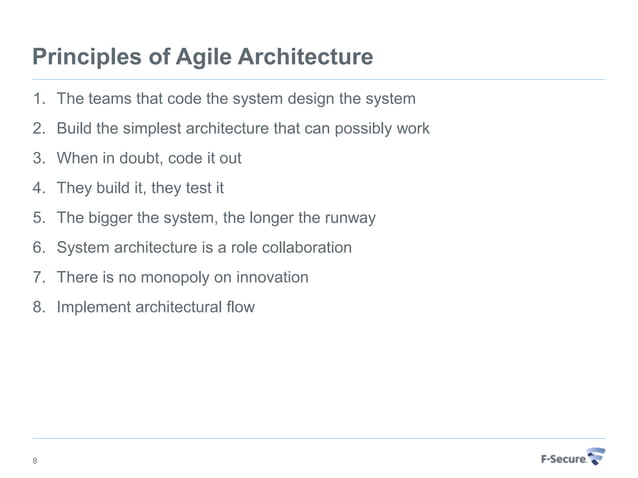
Task: Select 'There is no monopoly on innovation' text
Action: [182, 277]
